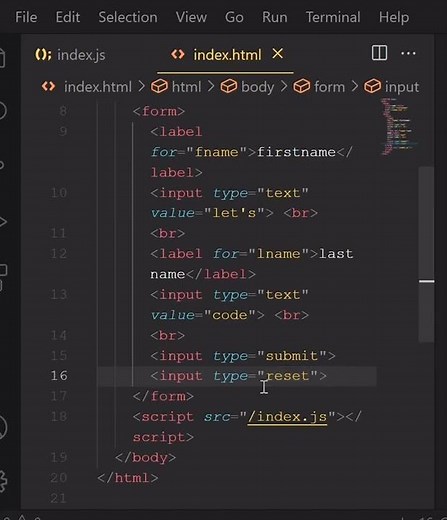The height and width of the screenshot is (520, 447).
Task: Click the body breadcrumb item
Action: pos(257,87)
